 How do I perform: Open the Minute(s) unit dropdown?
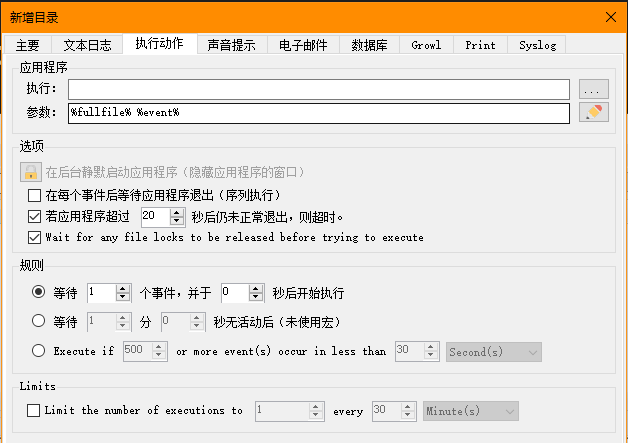point(470,410)
